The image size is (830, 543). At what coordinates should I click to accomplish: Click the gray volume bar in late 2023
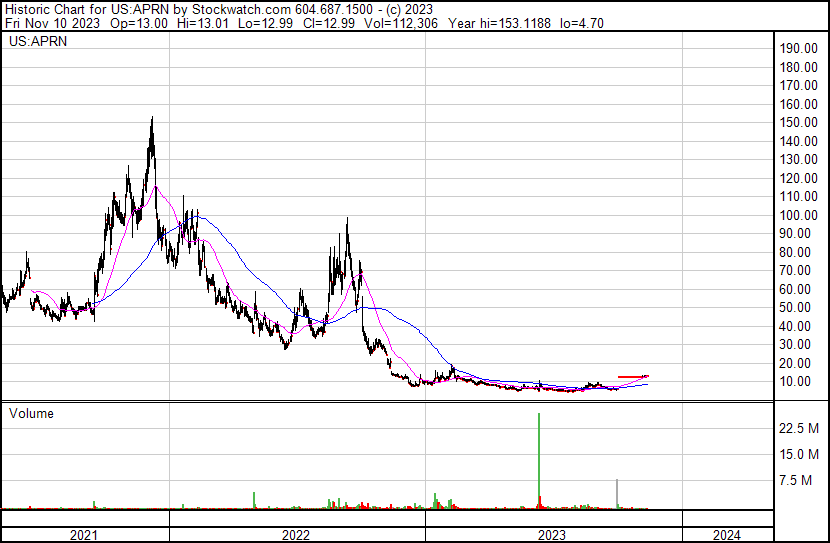point(617,494)
